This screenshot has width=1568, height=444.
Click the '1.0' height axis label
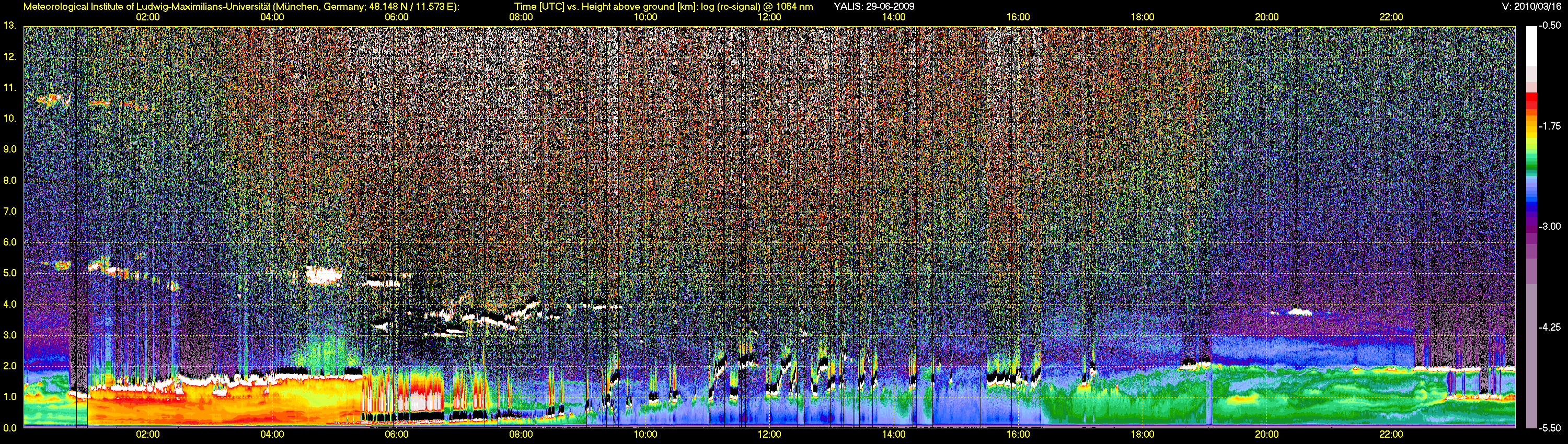[10, 396]
